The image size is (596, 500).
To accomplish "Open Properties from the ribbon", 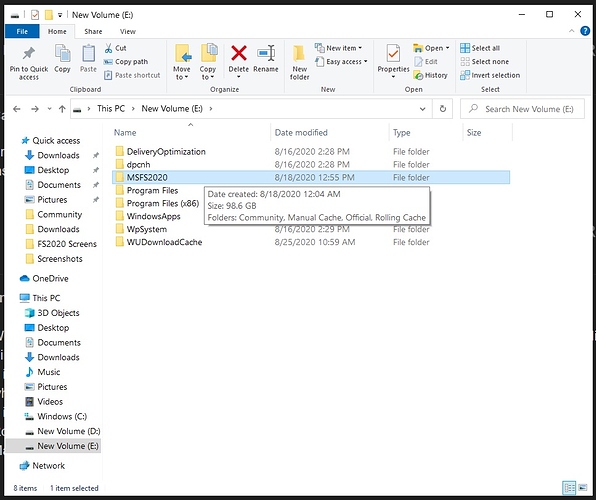I will pyautogui.click(x=393, y=61).
